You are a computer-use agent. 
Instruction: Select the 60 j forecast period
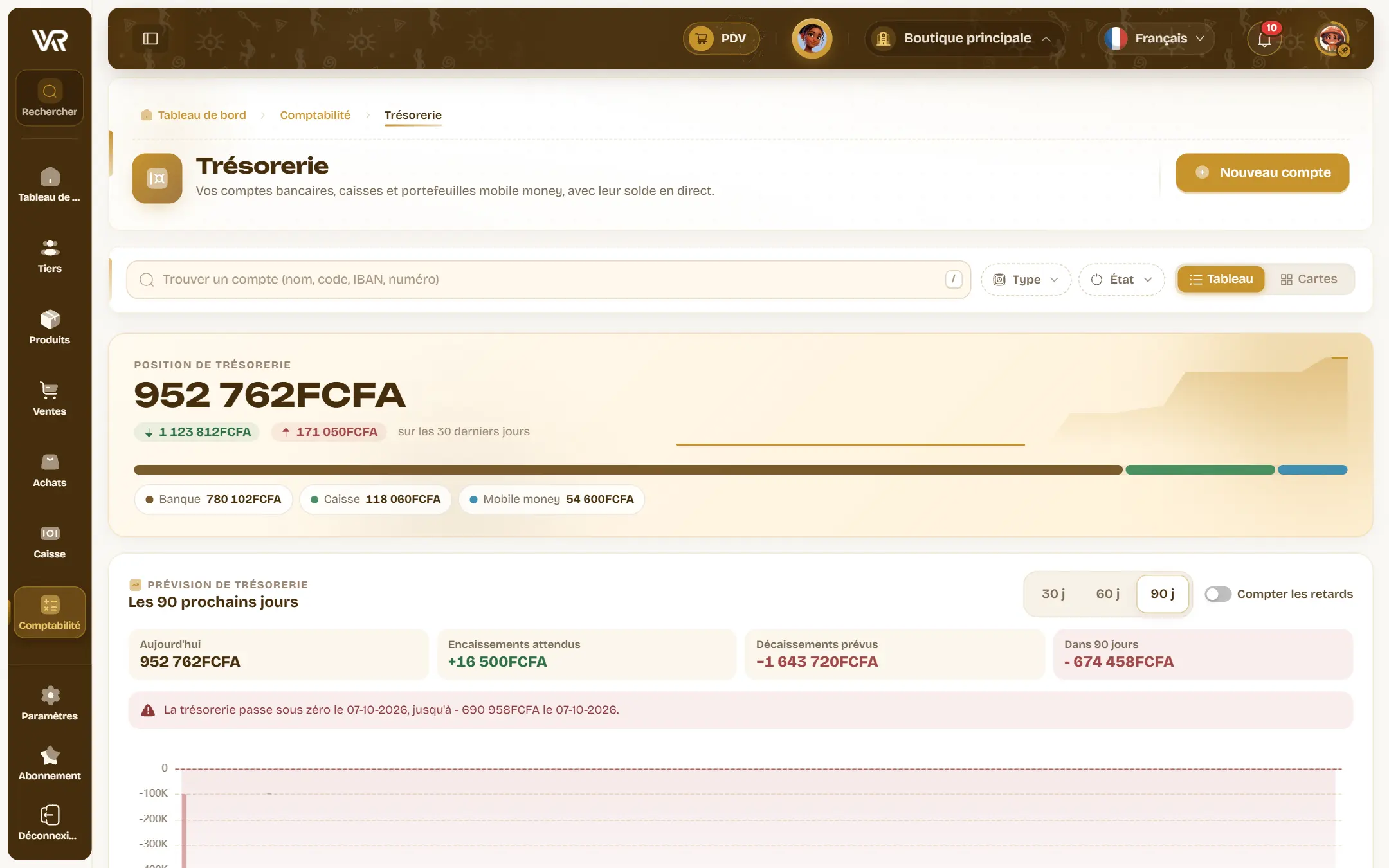(1107, 594)
